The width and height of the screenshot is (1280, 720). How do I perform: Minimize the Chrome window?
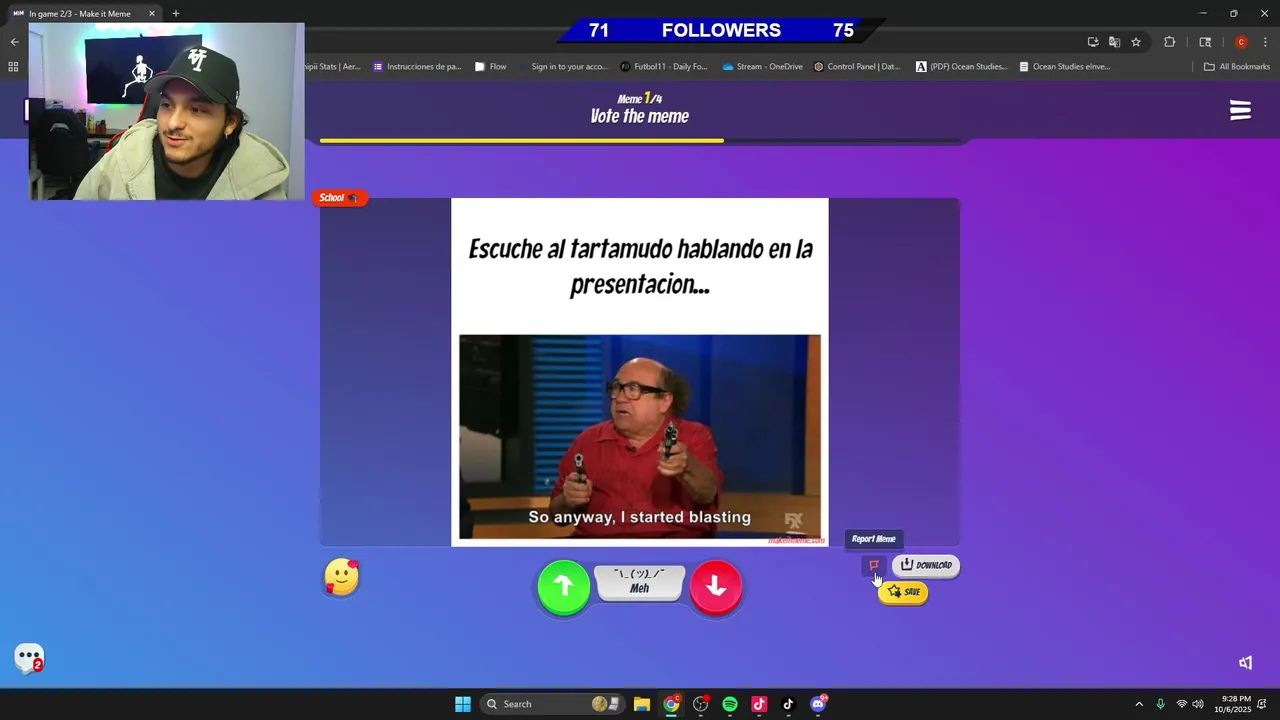click(1203, 14)
